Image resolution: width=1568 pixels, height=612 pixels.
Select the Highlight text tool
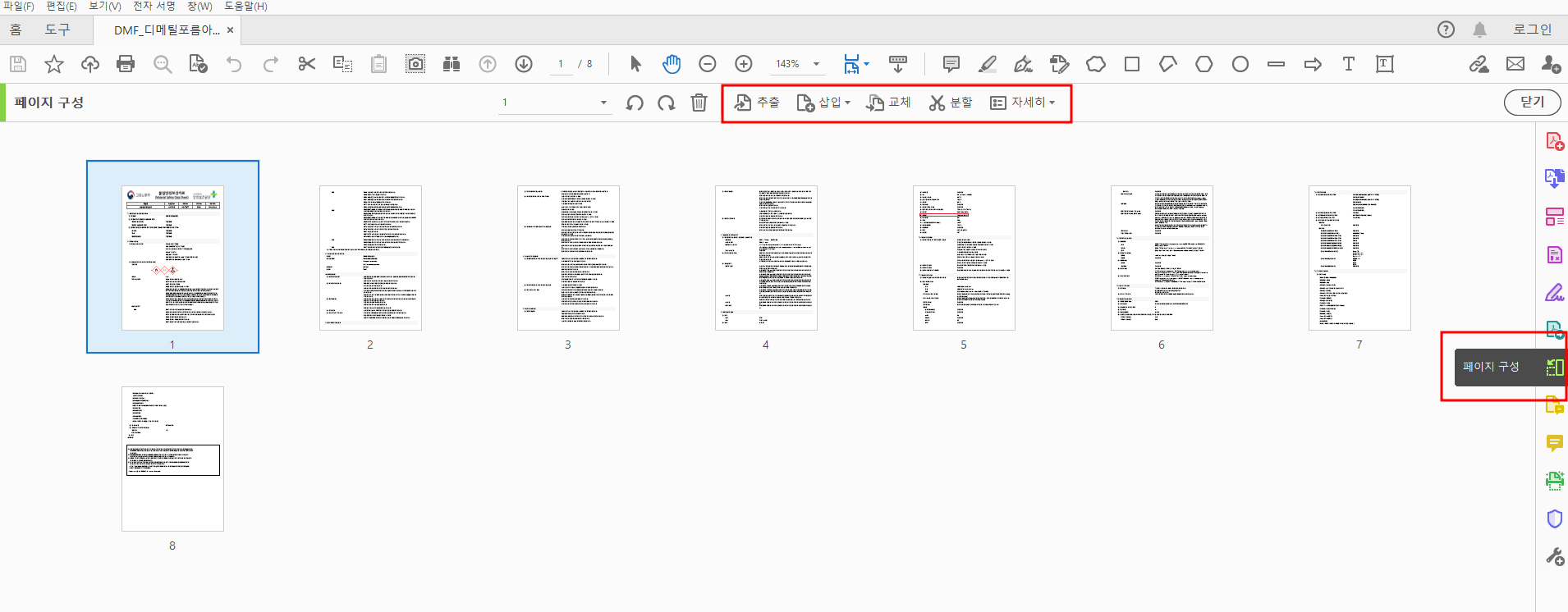tap(988, 64)
